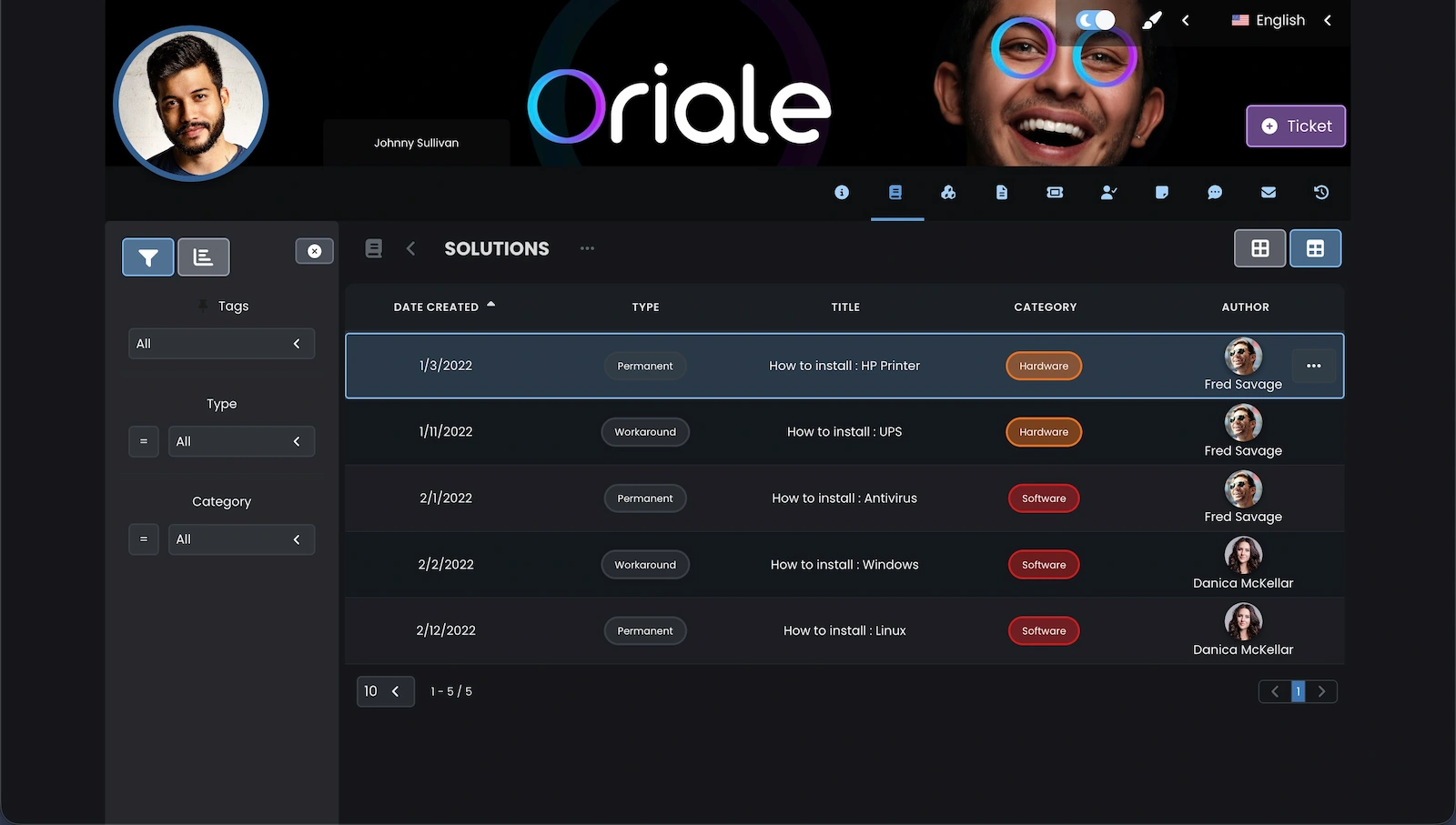Open the info tab icon

[x=842, y=192]
